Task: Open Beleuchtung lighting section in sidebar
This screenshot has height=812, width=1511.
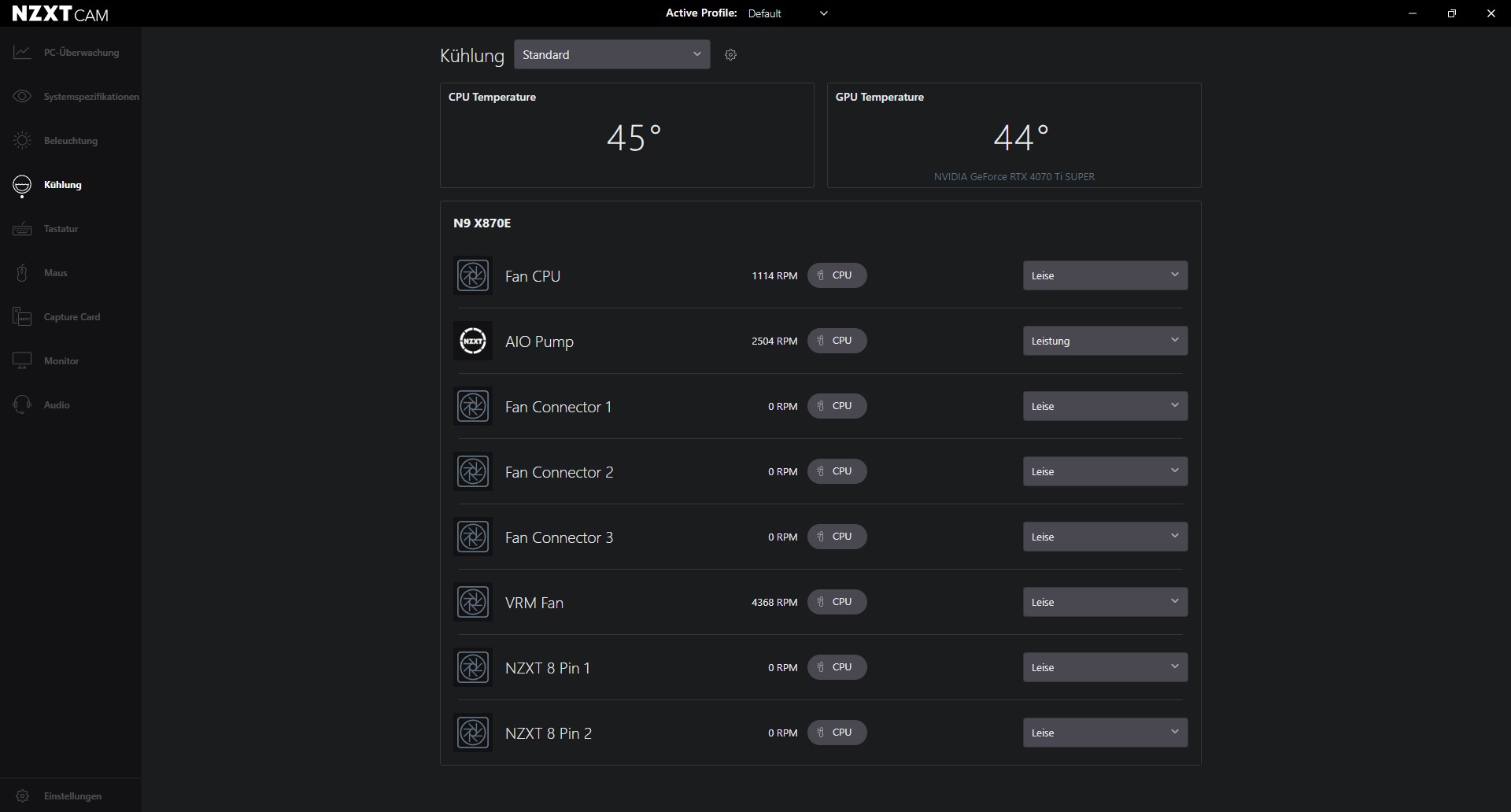Action: (x=70, y=141)
